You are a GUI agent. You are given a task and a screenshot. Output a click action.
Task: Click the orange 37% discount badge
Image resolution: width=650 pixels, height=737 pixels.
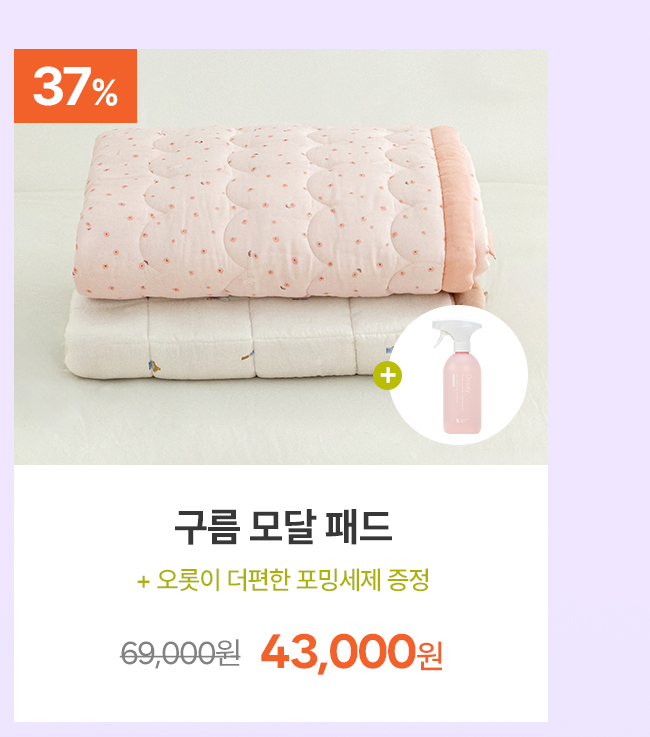point(75,86)
